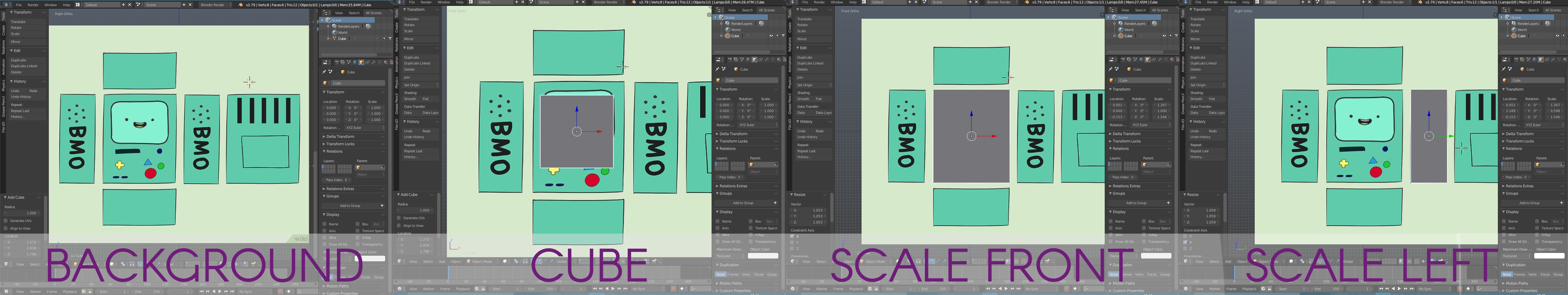Click the jump to start button in the CUBE timeline
The image size is (1568, 295).
tap(595, 288)
